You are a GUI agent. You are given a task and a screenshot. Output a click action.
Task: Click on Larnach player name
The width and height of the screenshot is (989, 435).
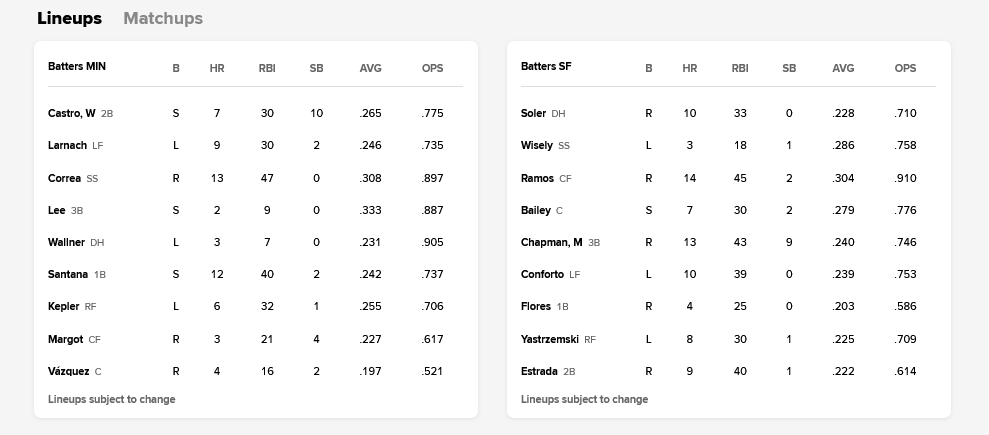(x=67, y=145)
